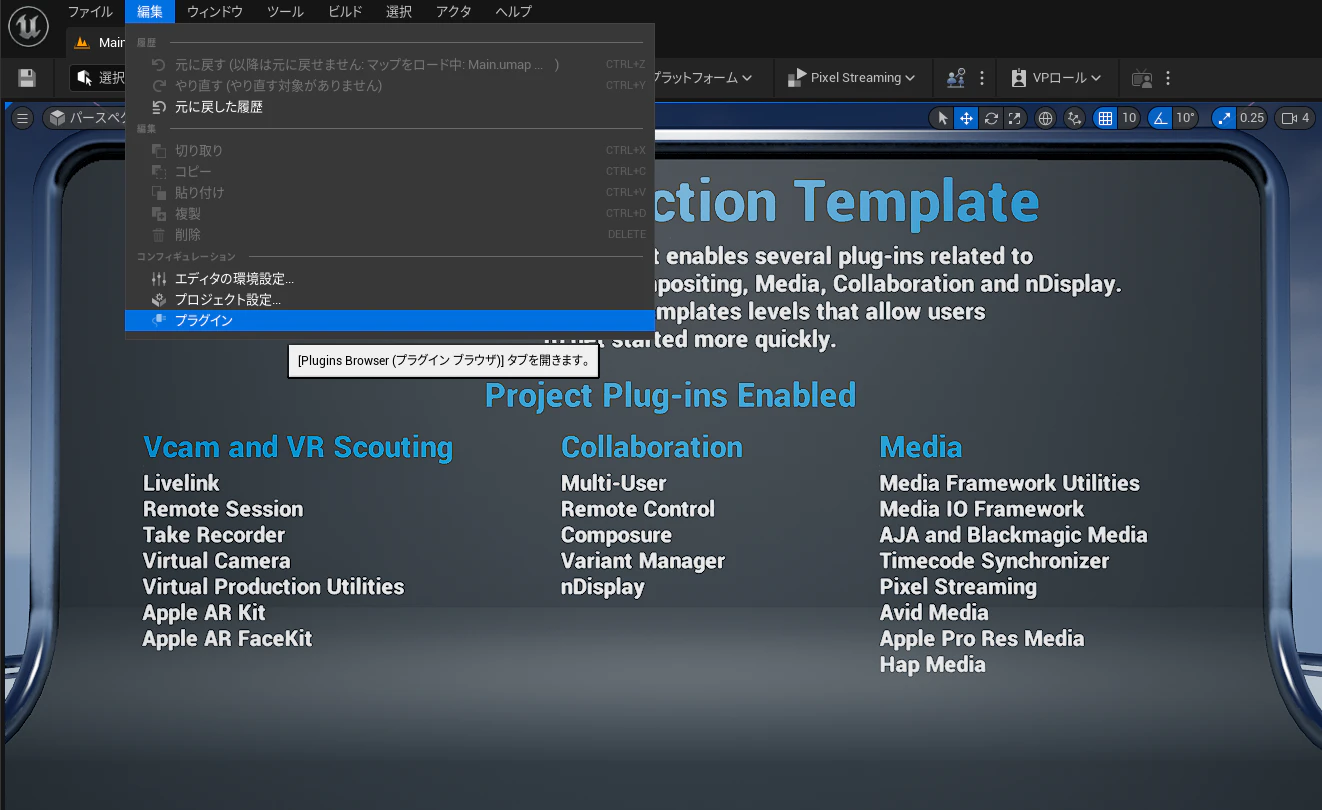
Task: Open the ビルド menu
Action: coord(345,12)
